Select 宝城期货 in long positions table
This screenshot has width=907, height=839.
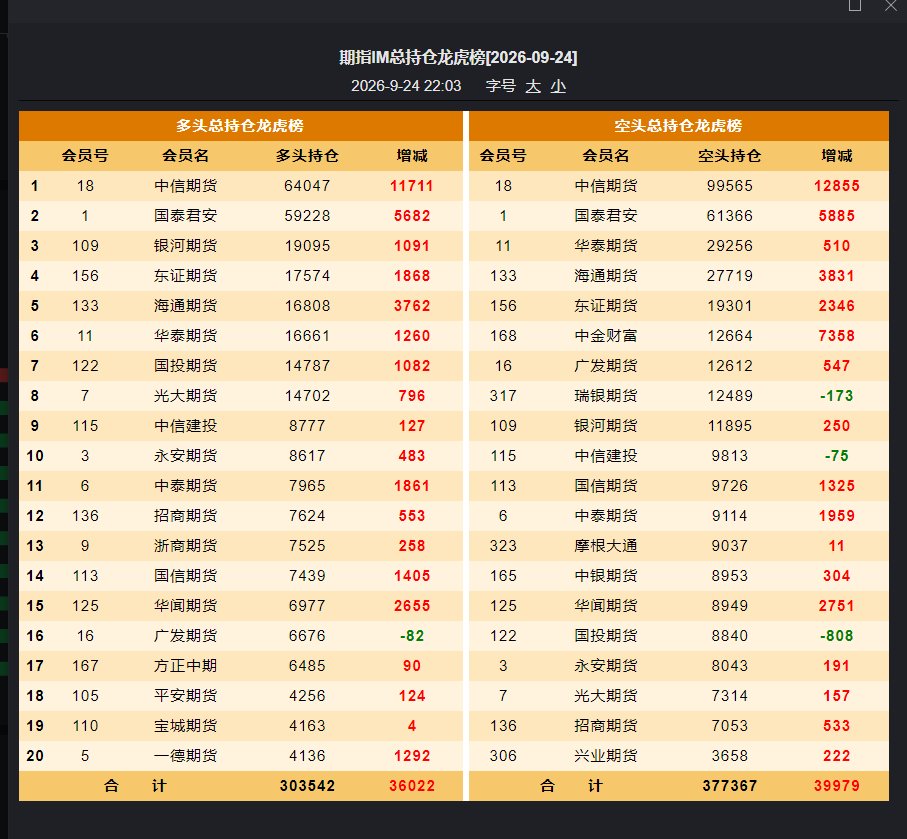pos(186,726)
